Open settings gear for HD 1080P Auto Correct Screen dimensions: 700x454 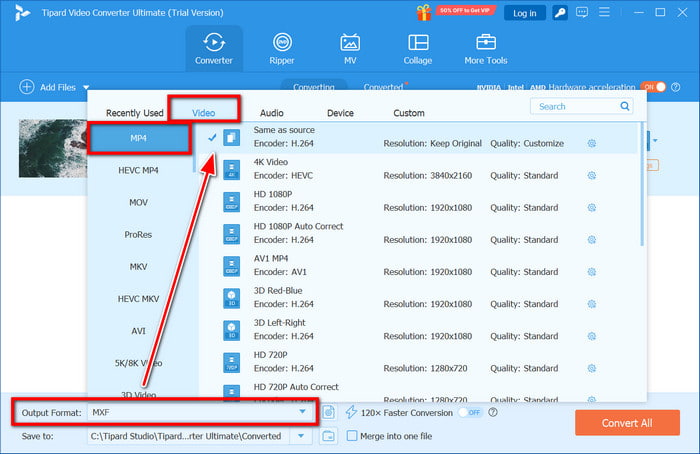click(x=592, y=240)
